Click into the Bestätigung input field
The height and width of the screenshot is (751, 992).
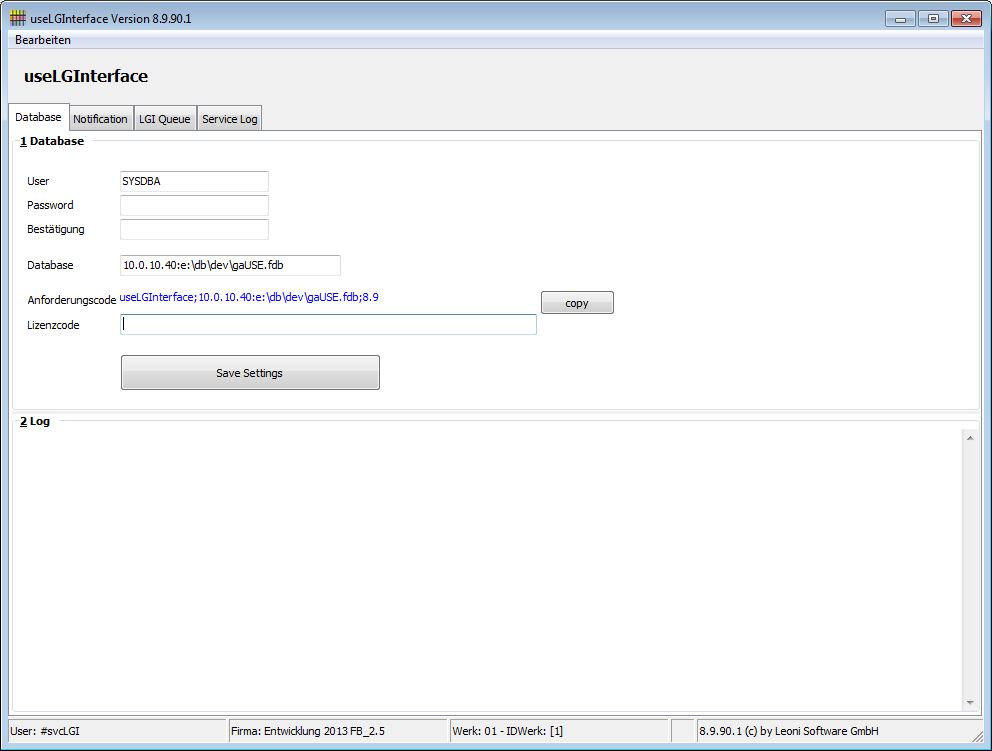coord(194,229)
